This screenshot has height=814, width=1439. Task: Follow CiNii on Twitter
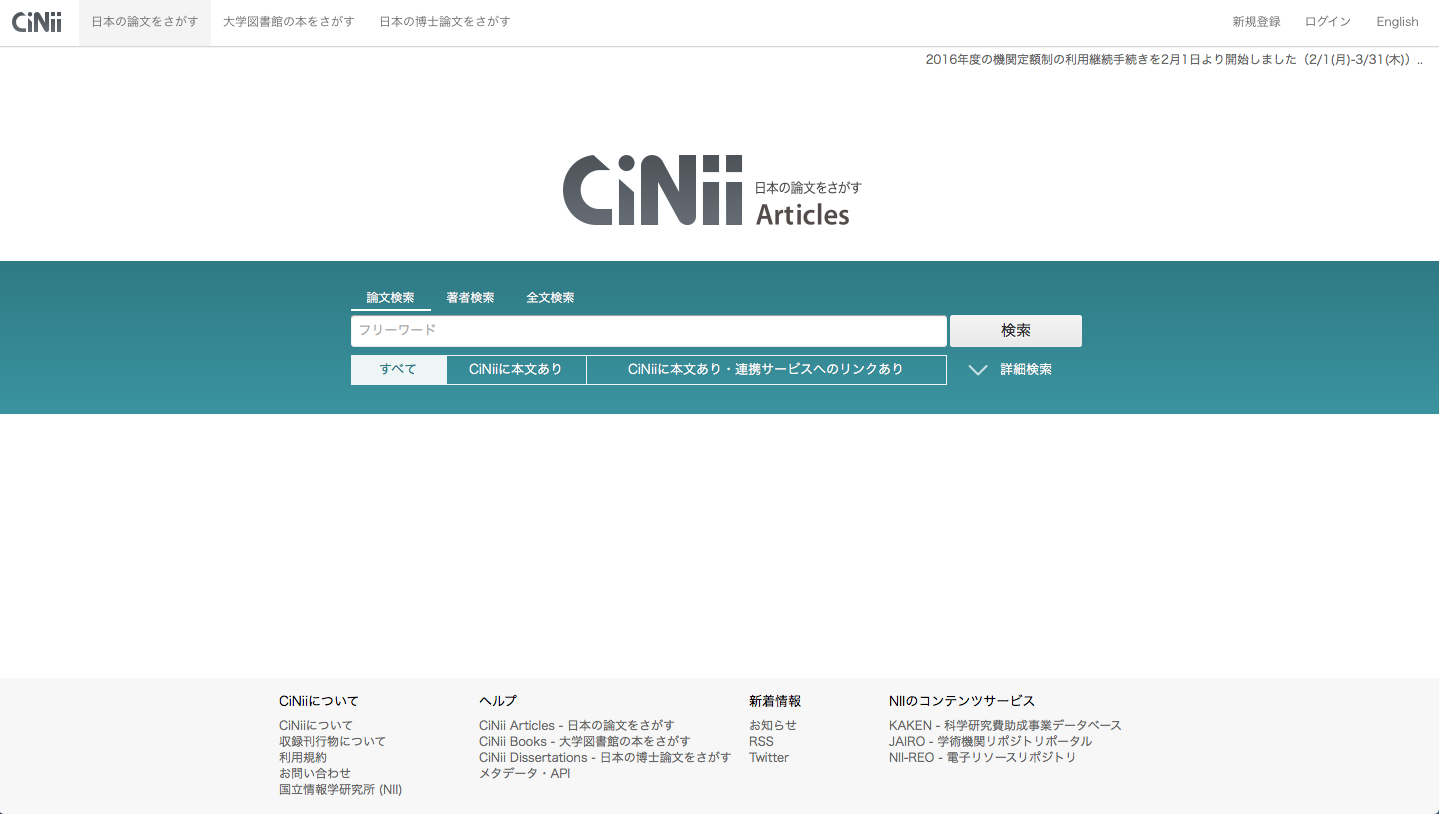(768, 757)
